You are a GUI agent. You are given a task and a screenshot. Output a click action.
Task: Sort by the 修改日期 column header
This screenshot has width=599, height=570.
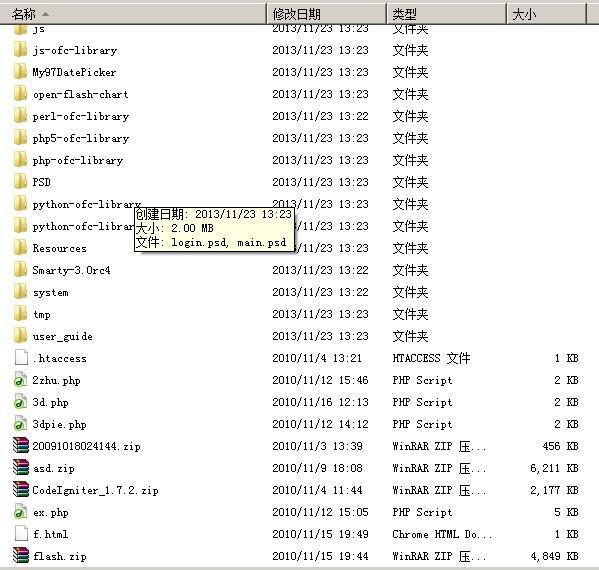pos(326,14)
